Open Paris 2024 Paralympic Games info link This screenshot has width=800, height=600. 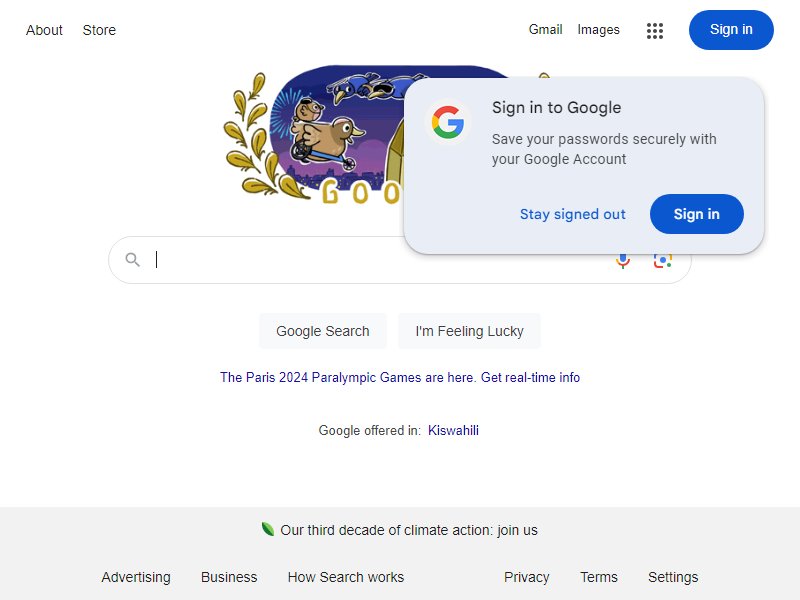pyautogui.click(x=399, y=377)
